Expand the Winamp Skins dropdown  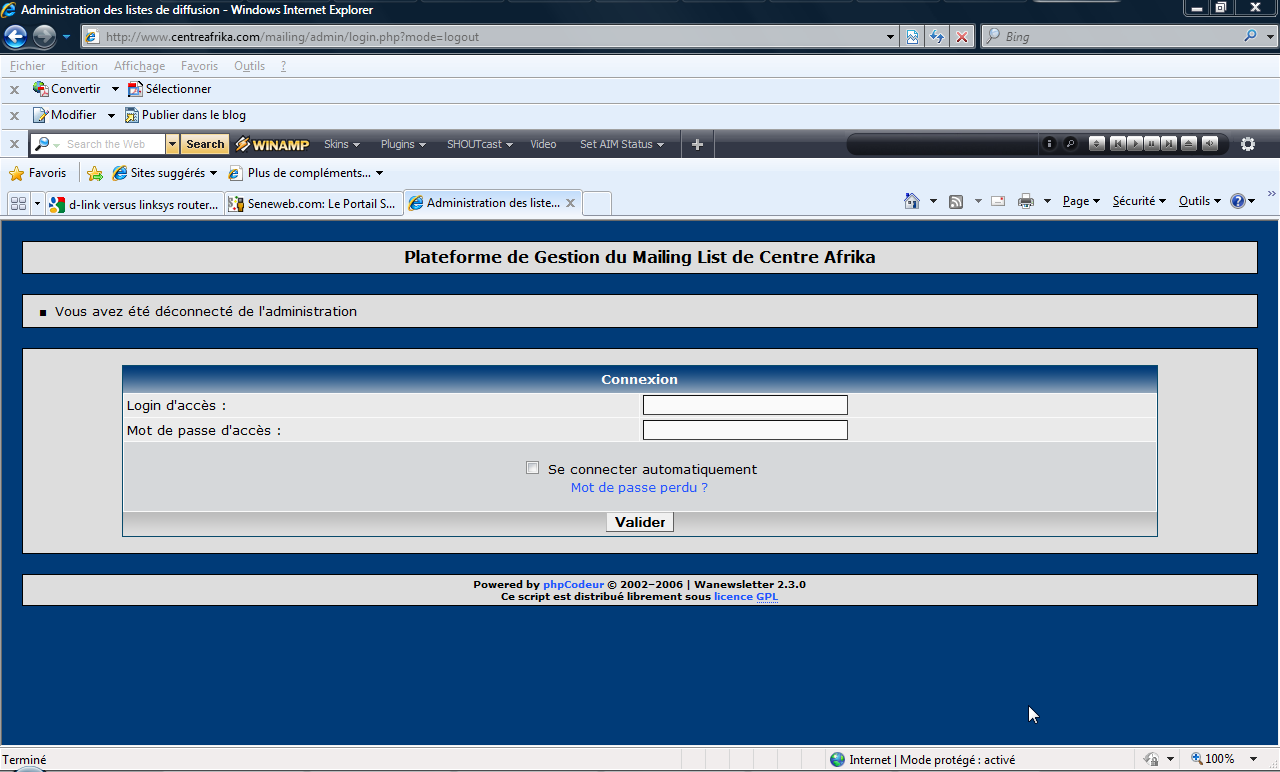[x=341, y=144]
